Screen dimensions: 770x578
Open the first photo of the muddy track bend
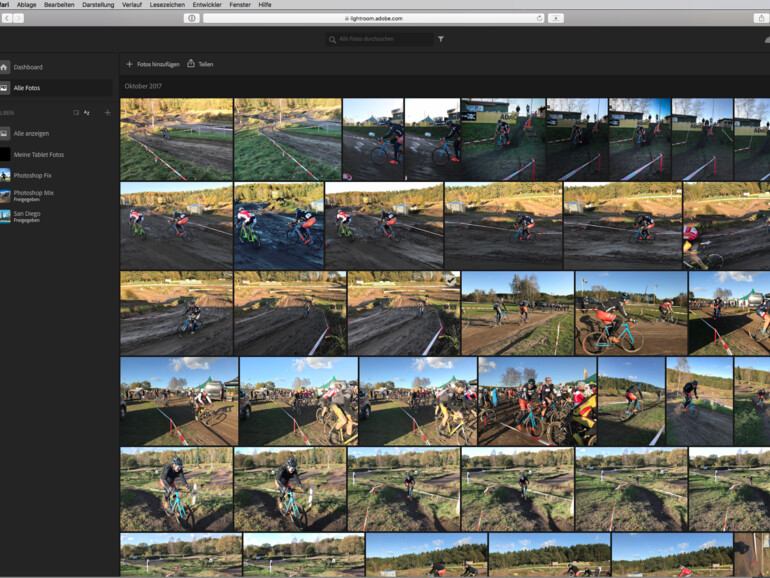(176, 139)
